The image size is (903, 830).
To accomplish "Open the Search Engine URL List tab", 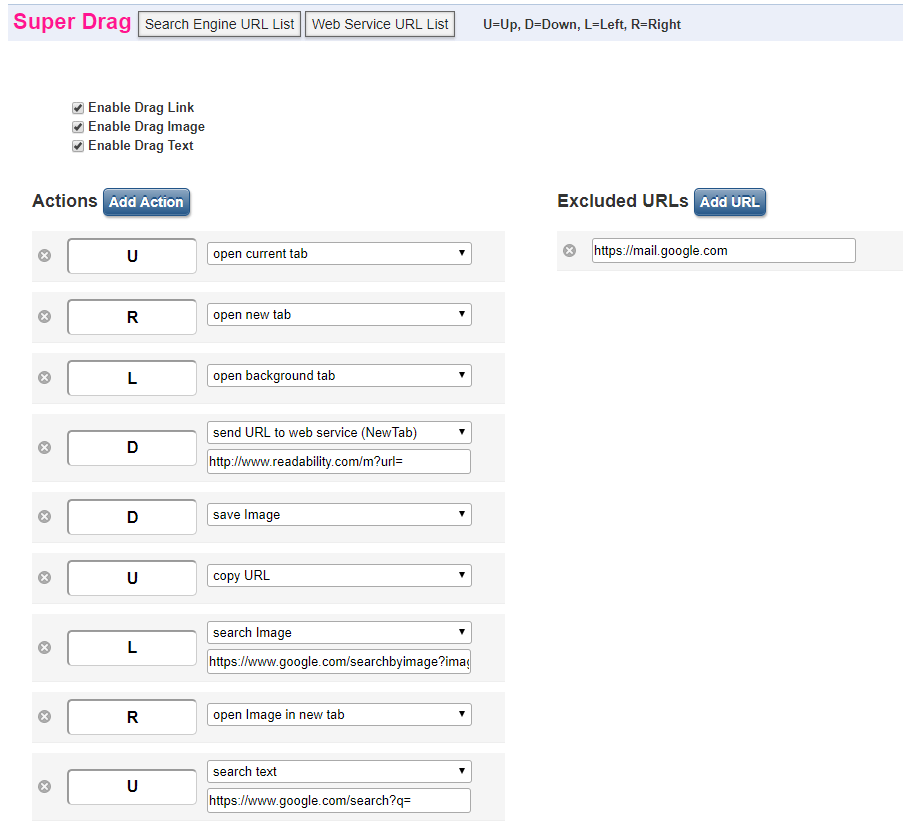I will (219, 24).
